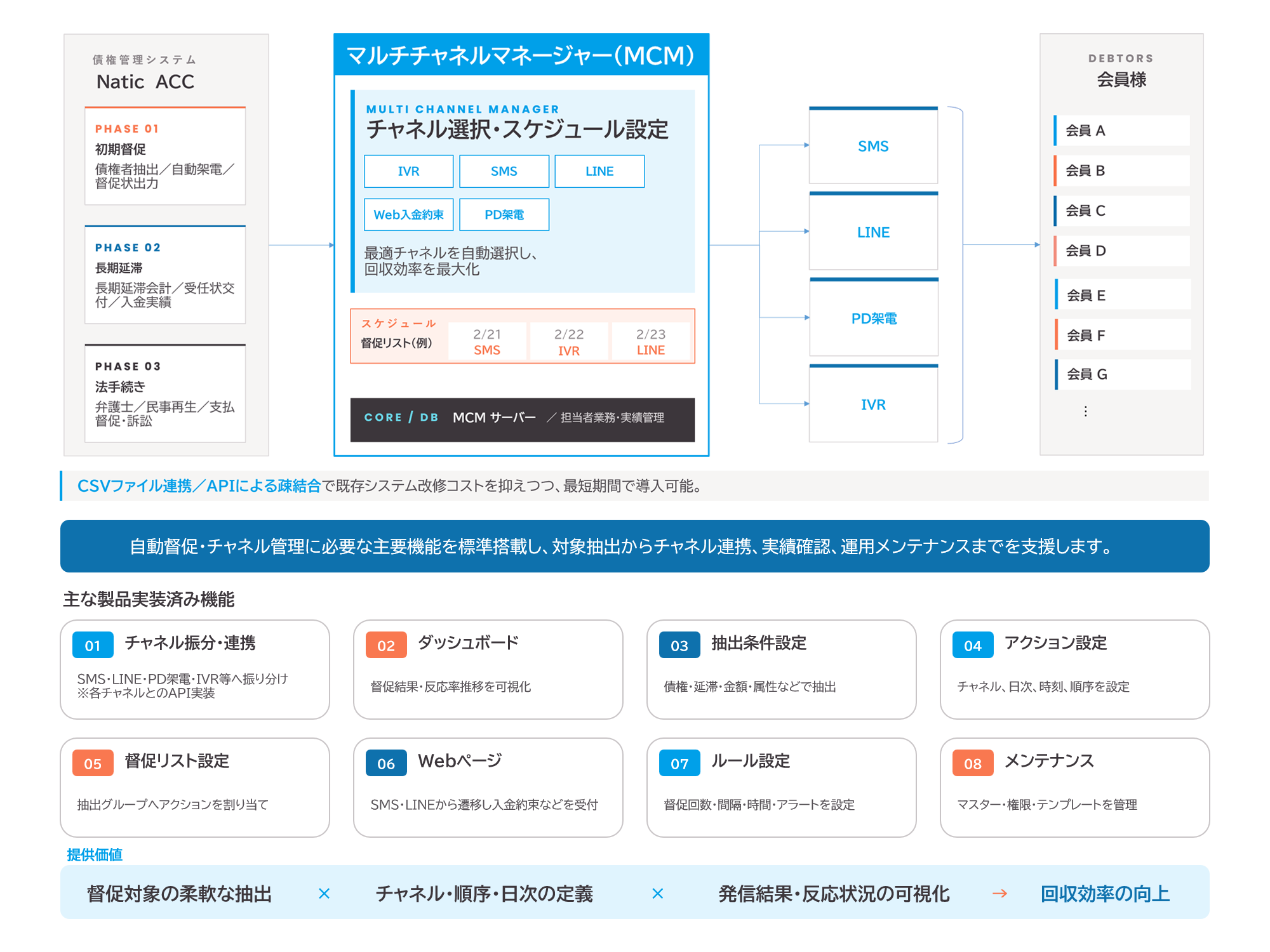Click the 04 badge for アクション設定

[973, 645]
